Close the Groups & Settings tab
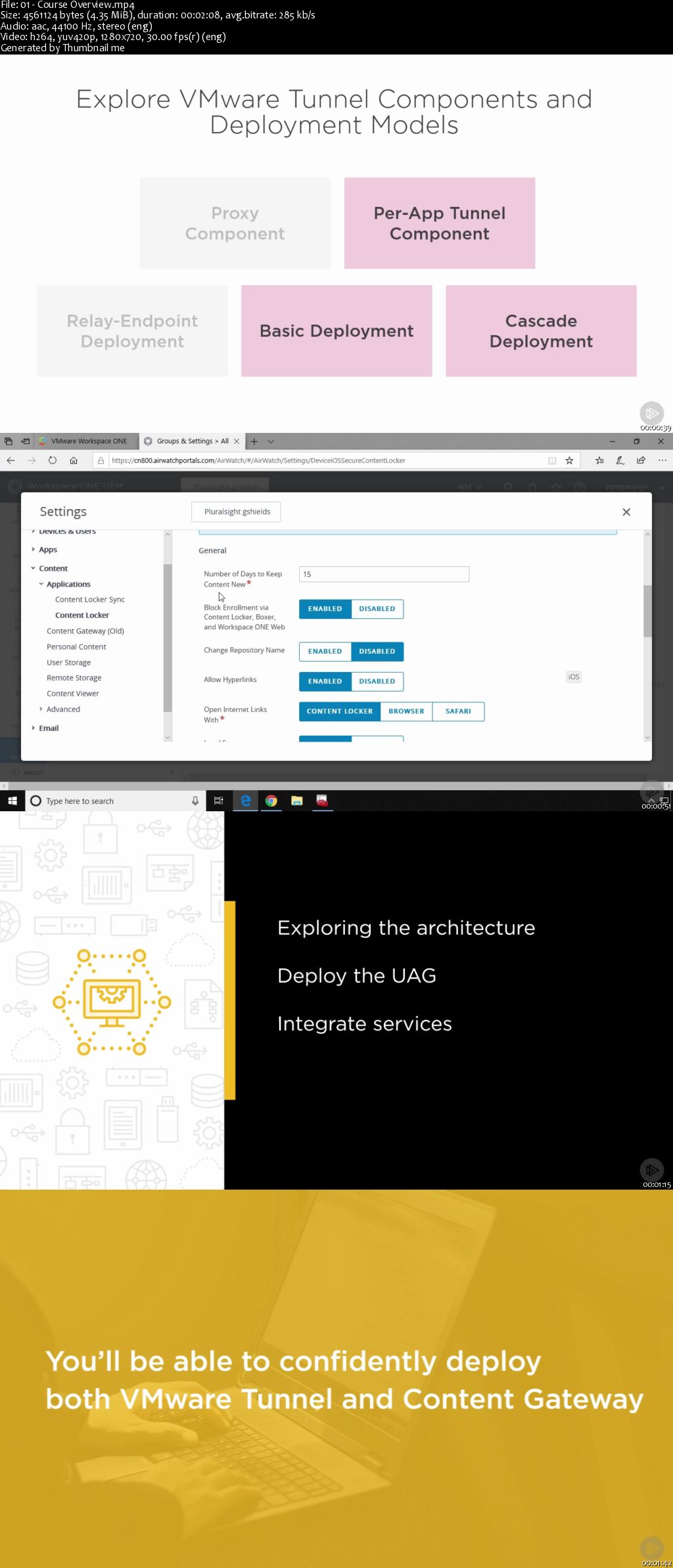Viewport: 673px width, 1568px height. [x=237, y=441]
